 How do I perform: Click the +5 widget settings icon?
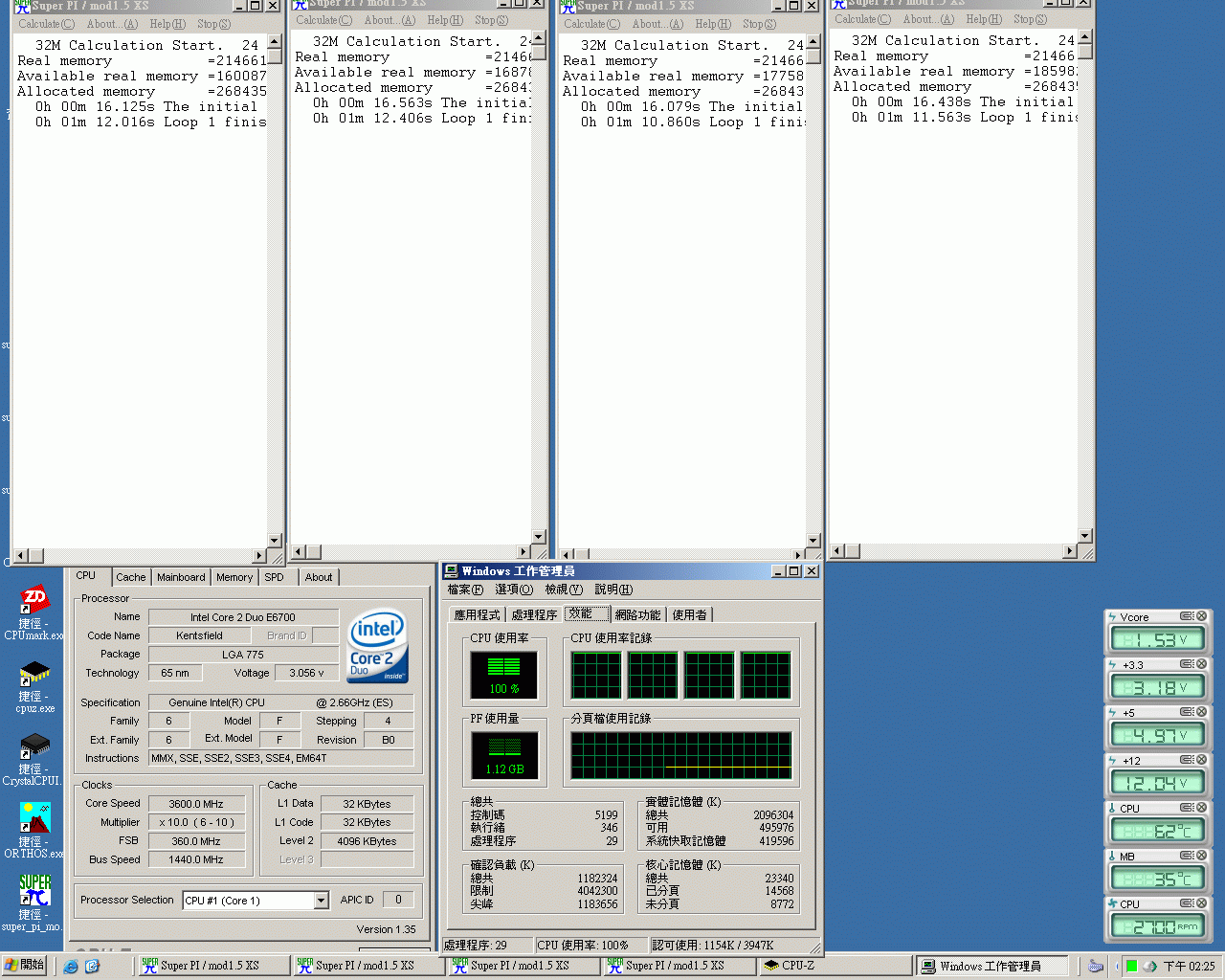1186,712
